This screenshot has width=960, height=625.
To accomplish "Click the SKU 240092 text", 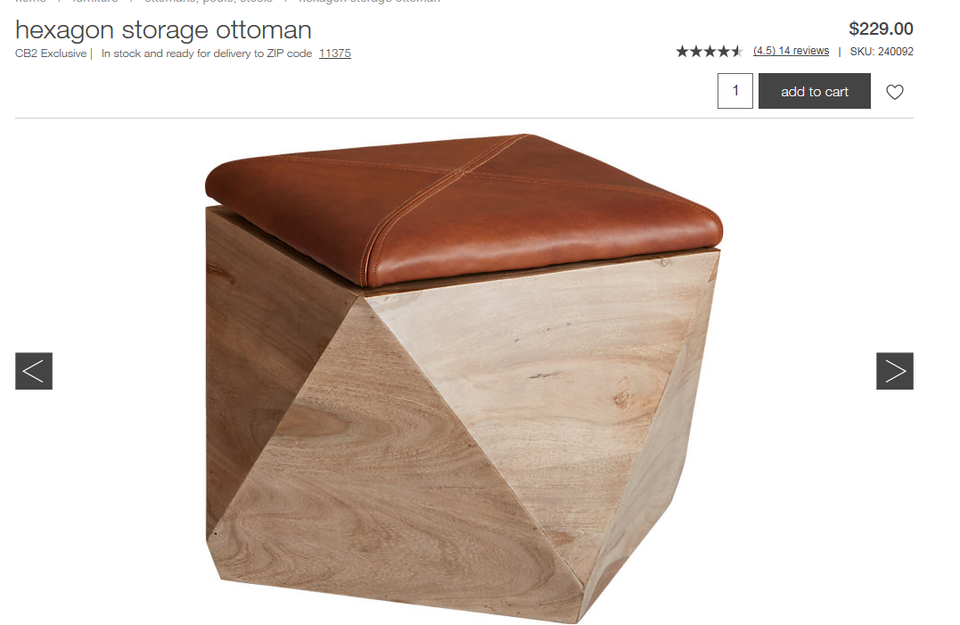I will (x=882, y=51).
